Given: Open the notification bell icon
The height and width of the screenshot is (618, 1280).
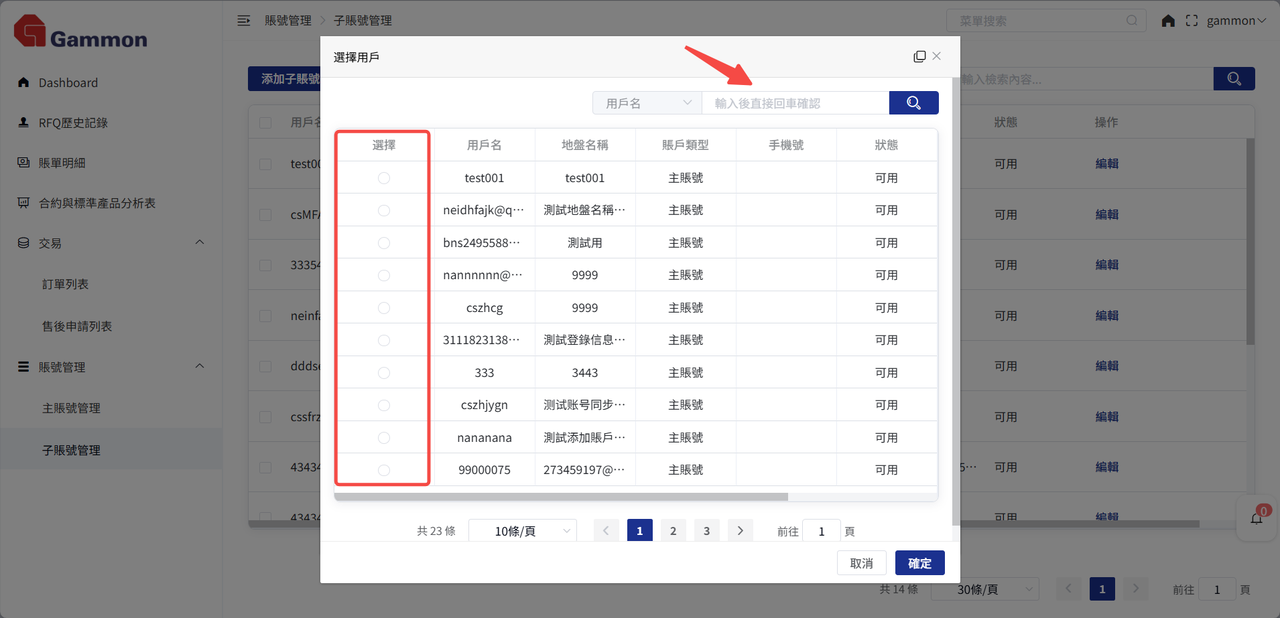Looking at the screenshot, I should click(x=1257, y=518).
